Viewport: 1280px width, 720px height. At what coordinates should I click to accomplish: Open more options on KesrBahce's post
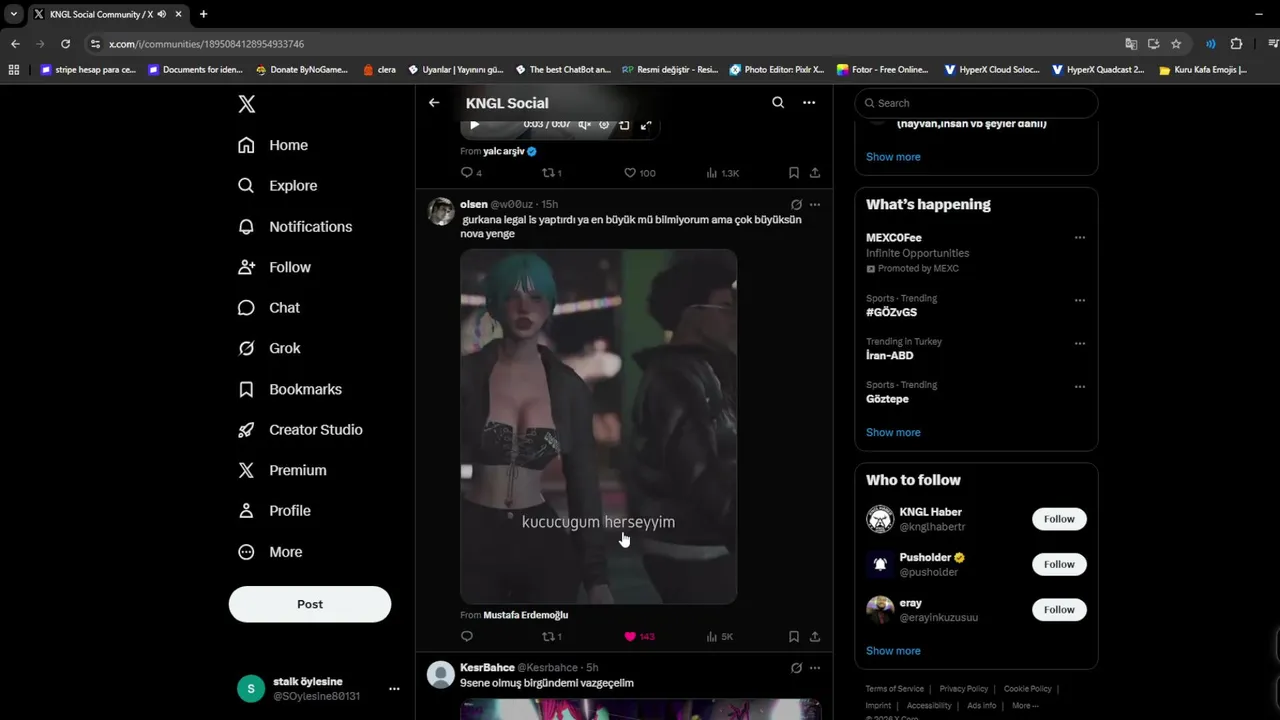[815, 668]
